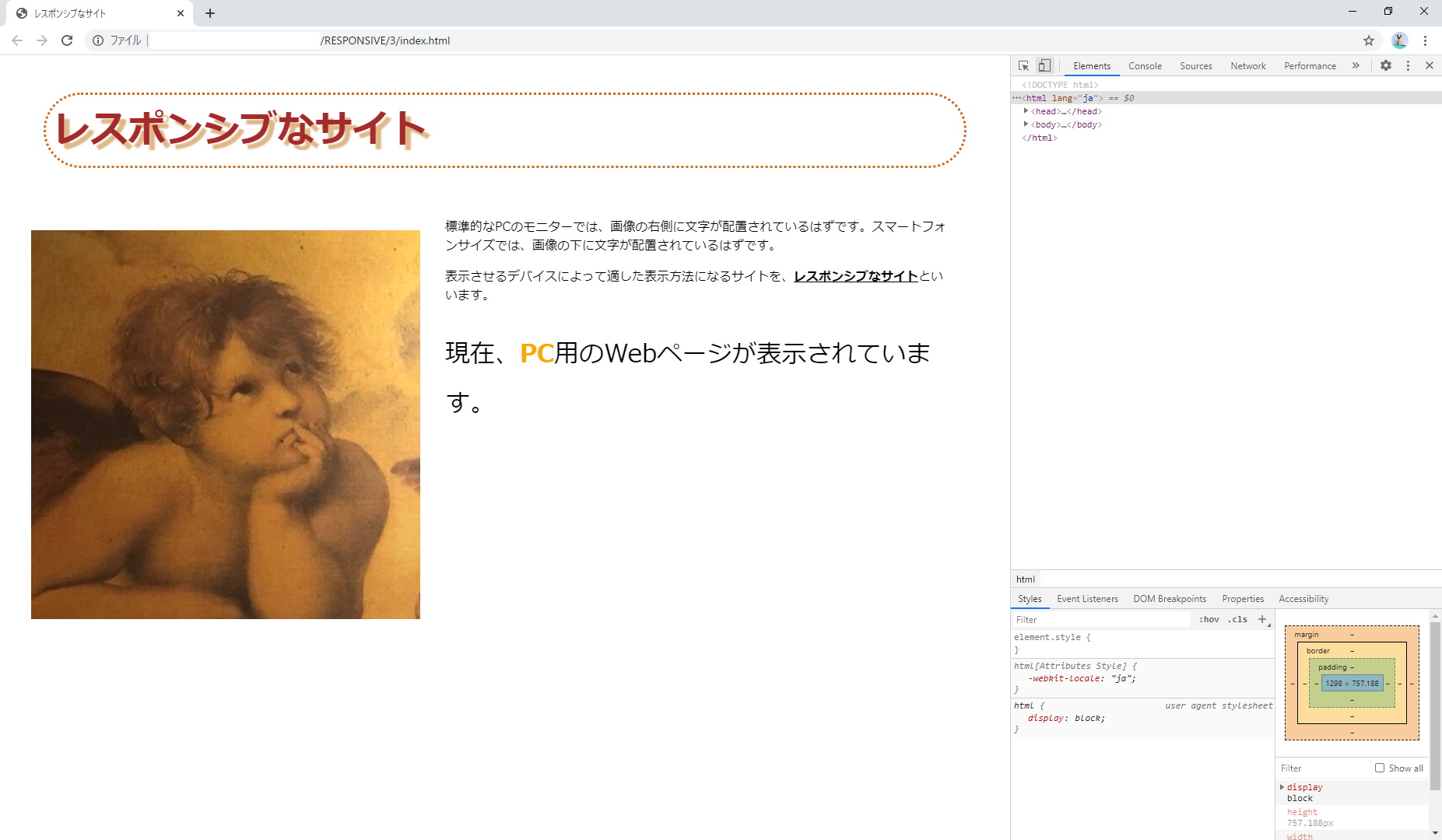Click the underlined レスポンシブなサイト link

854,276
